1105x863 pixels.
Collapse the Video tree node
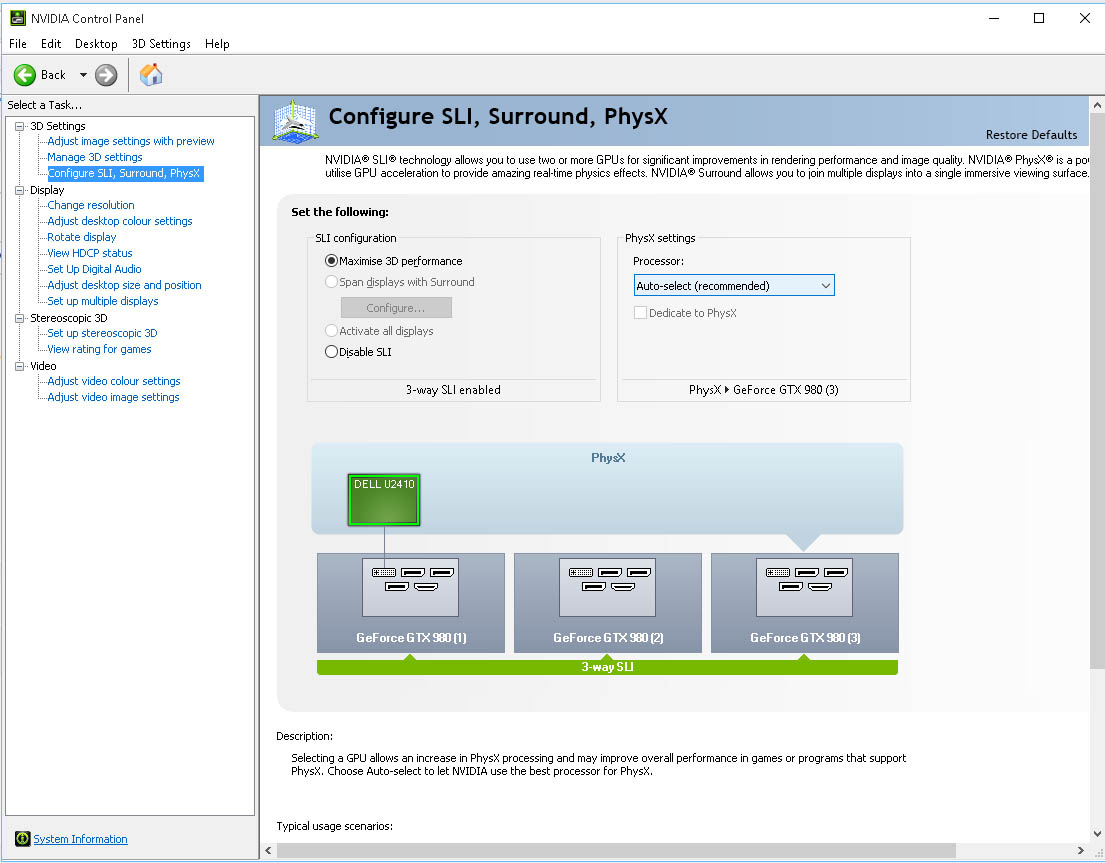tap(20, 366)
